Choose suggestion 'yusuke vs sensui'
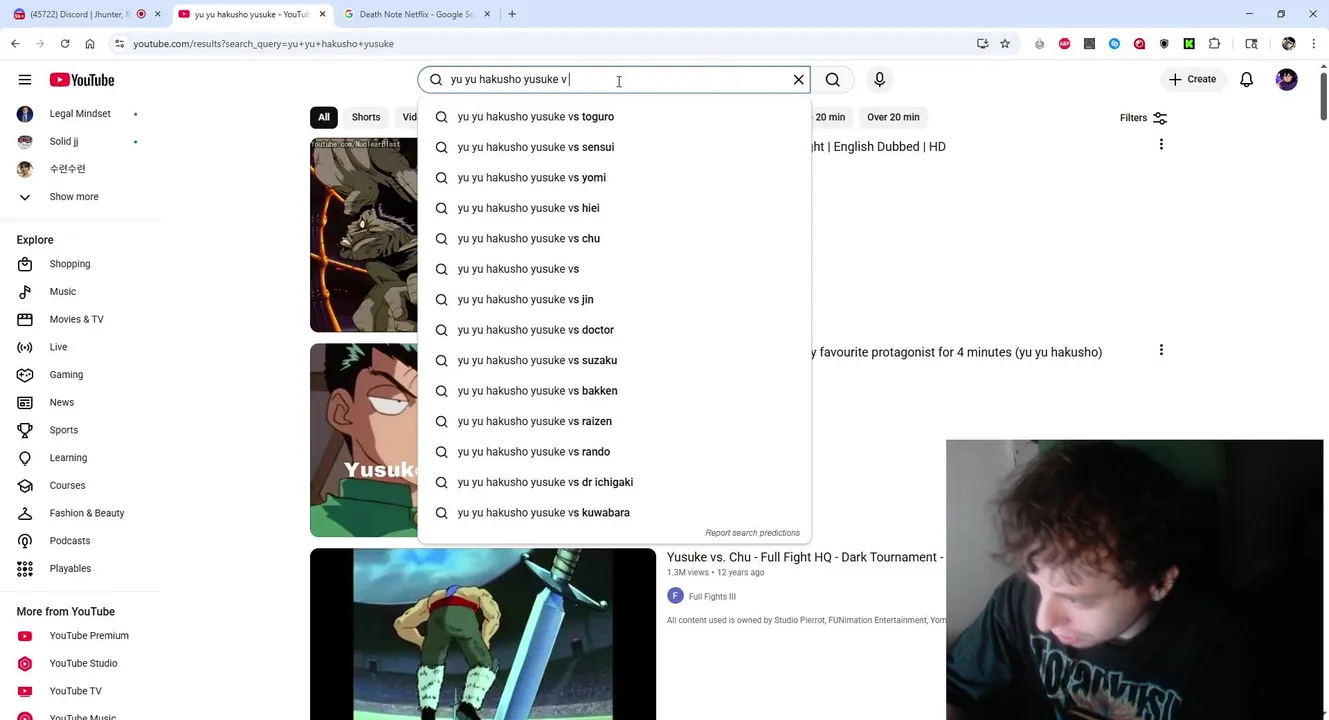Viewport: 1329px width, 720px height. point(614,147)
